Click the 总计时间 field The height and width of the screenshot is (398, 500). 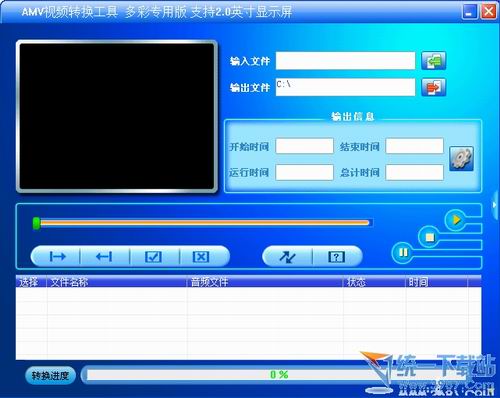pos(414,172)
